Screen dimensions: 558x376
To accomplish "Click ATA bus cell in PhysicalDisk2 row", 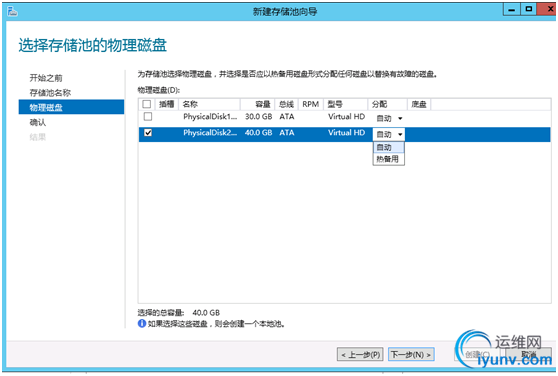I will [287, 133].
